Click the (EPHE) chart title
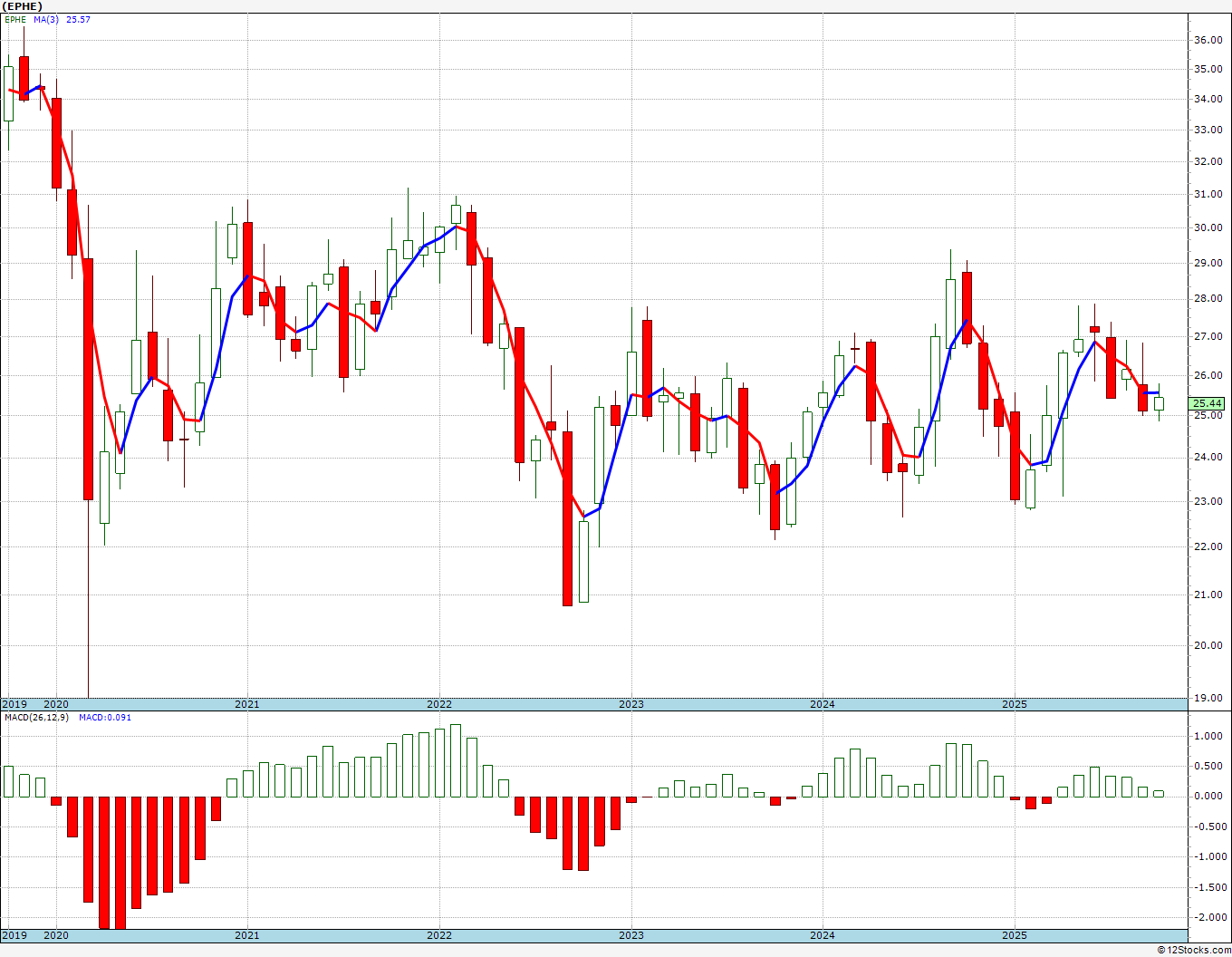1232x957 pixels. click(22, 6)
